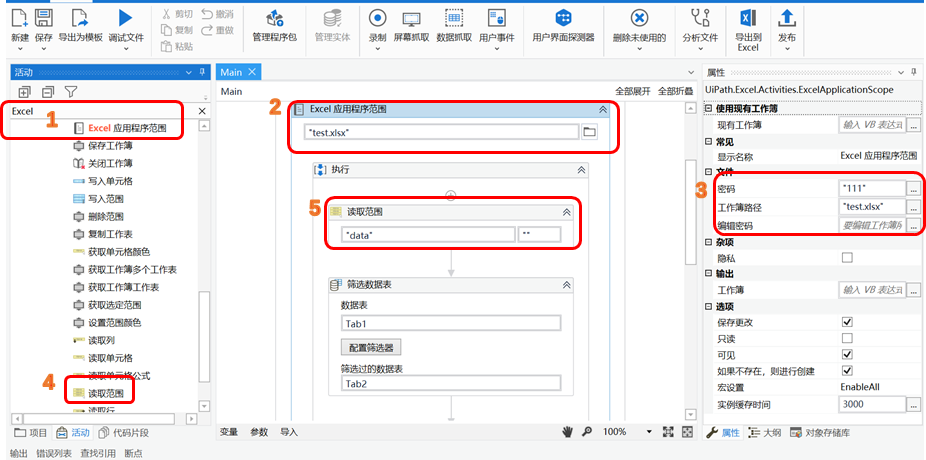Click the filter funnel icon in activities panel
The height and width of the screenshot is (460, 926).
tap(71, 92)
